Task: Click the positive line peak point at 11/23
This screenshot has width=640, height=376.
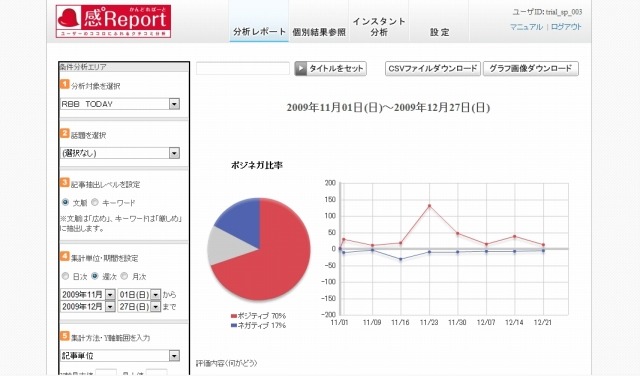Action: tap(429, 206)
